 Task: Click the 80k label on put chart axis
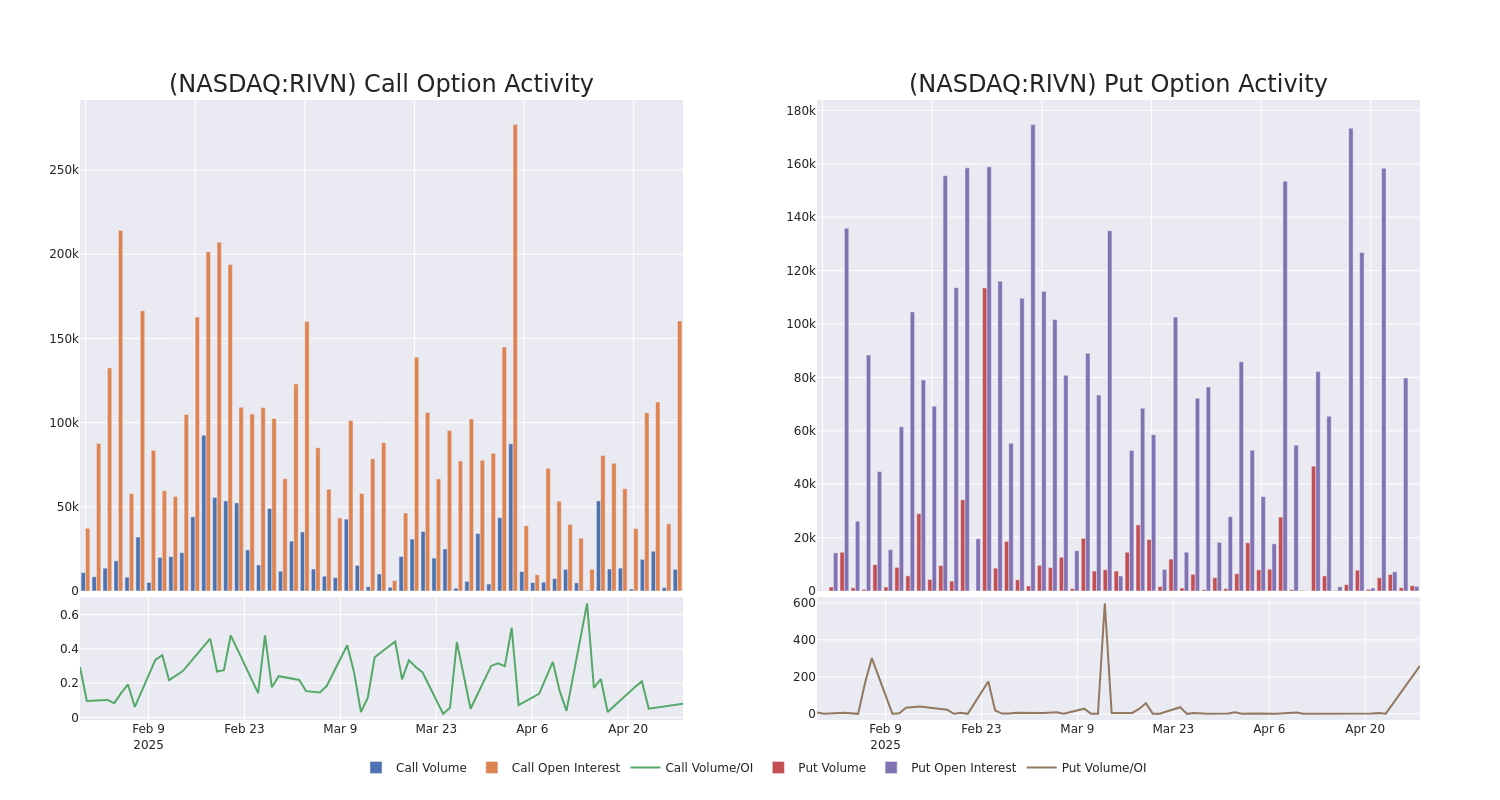click(804, 377)
